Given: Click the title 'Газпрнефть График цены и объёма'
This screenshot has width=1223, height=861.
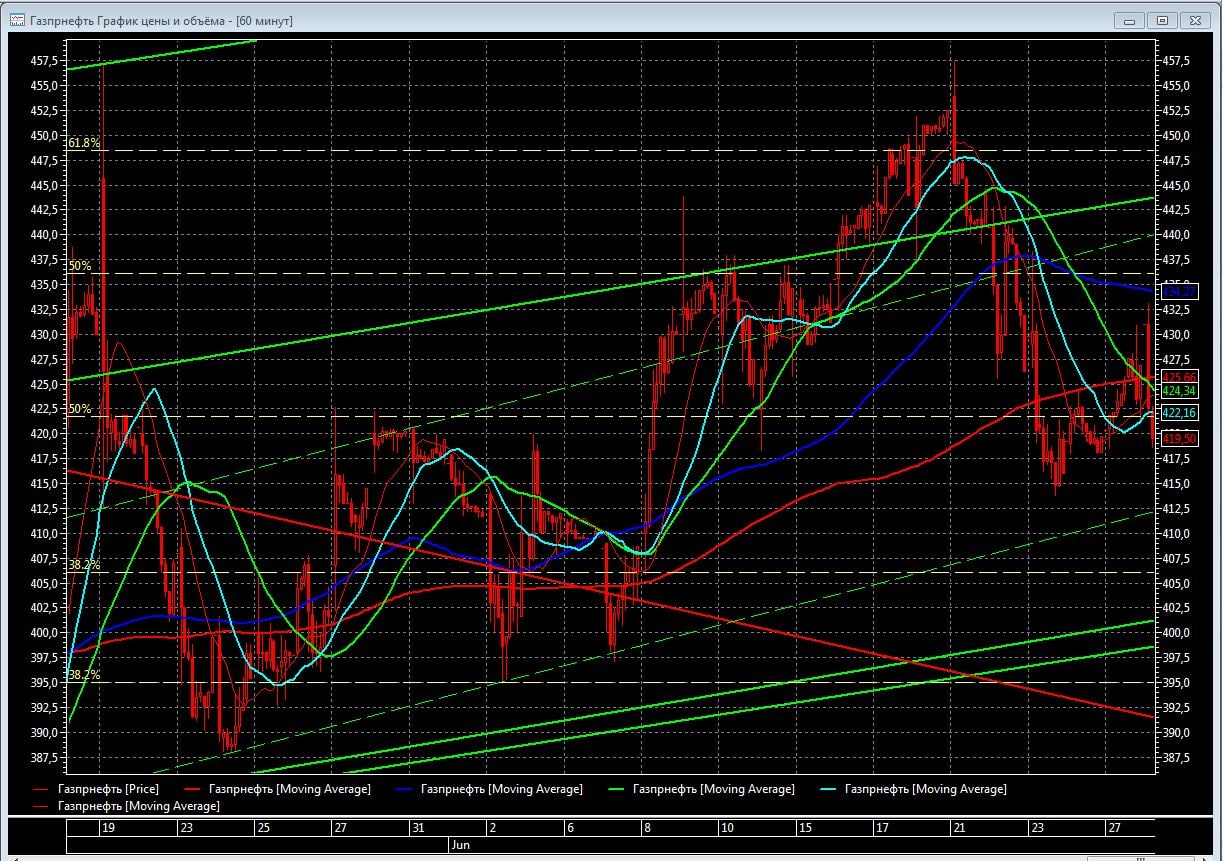Looking at the screenshot, I should click(130, 20).
